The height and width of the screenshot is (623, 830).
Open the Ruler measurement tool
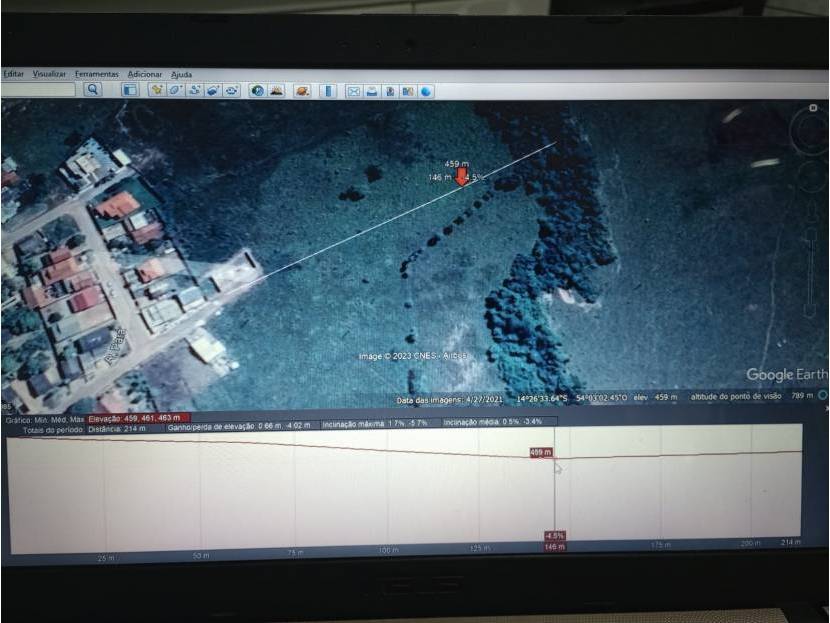tap(328, 91)
